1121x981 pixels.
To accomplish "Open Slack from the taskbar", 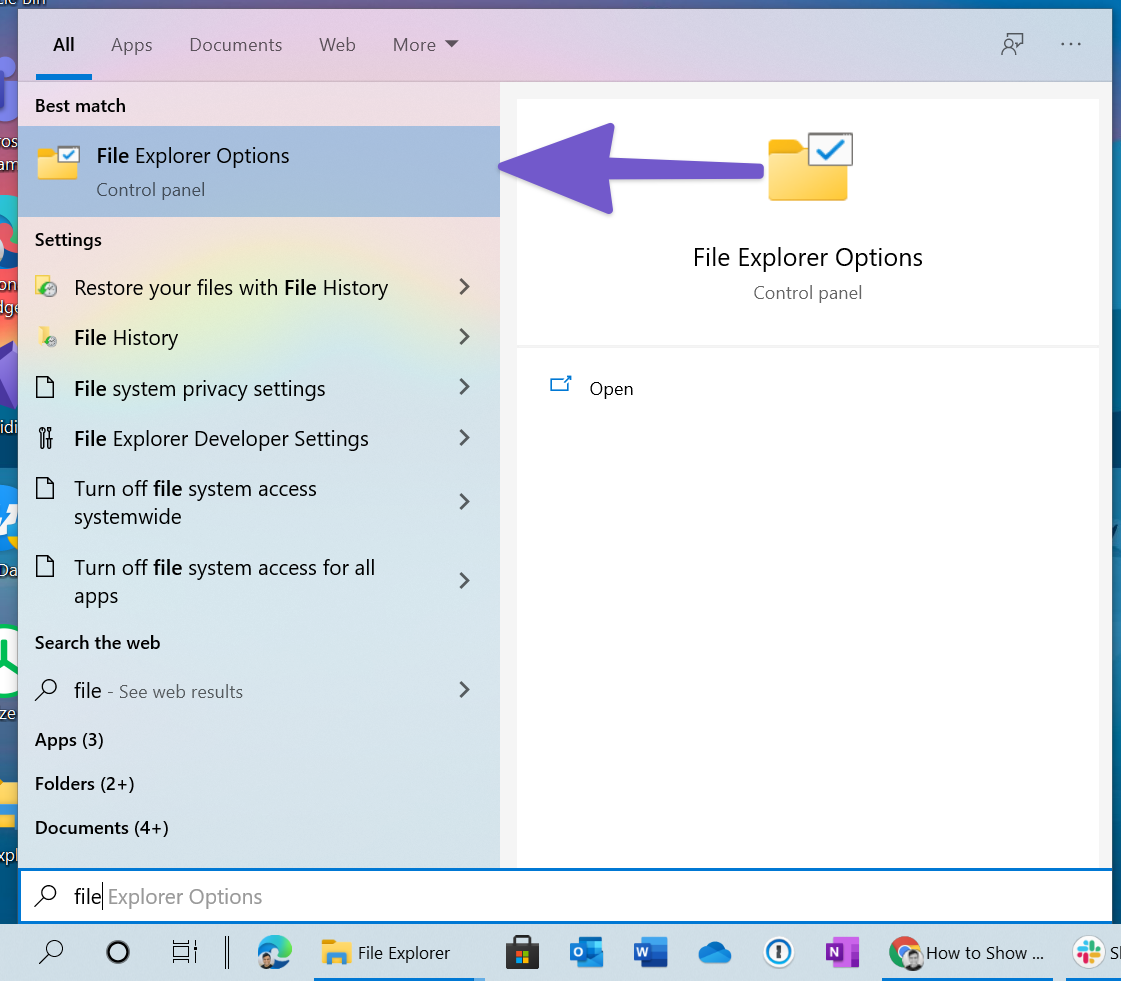I will point(1089,952).
